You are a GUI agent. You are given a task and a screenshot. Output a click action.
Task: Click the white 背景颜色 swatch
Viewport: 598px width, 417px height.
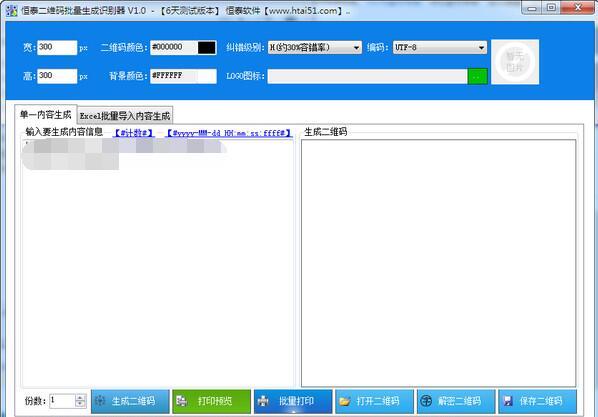207,76
